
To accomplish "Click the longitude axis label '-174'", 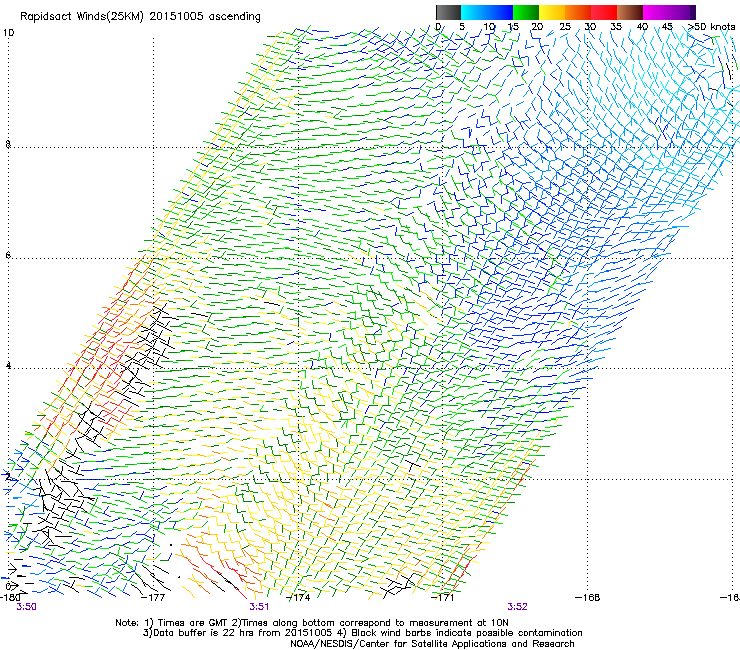I will pyautogui.click(x=299, y=598).
